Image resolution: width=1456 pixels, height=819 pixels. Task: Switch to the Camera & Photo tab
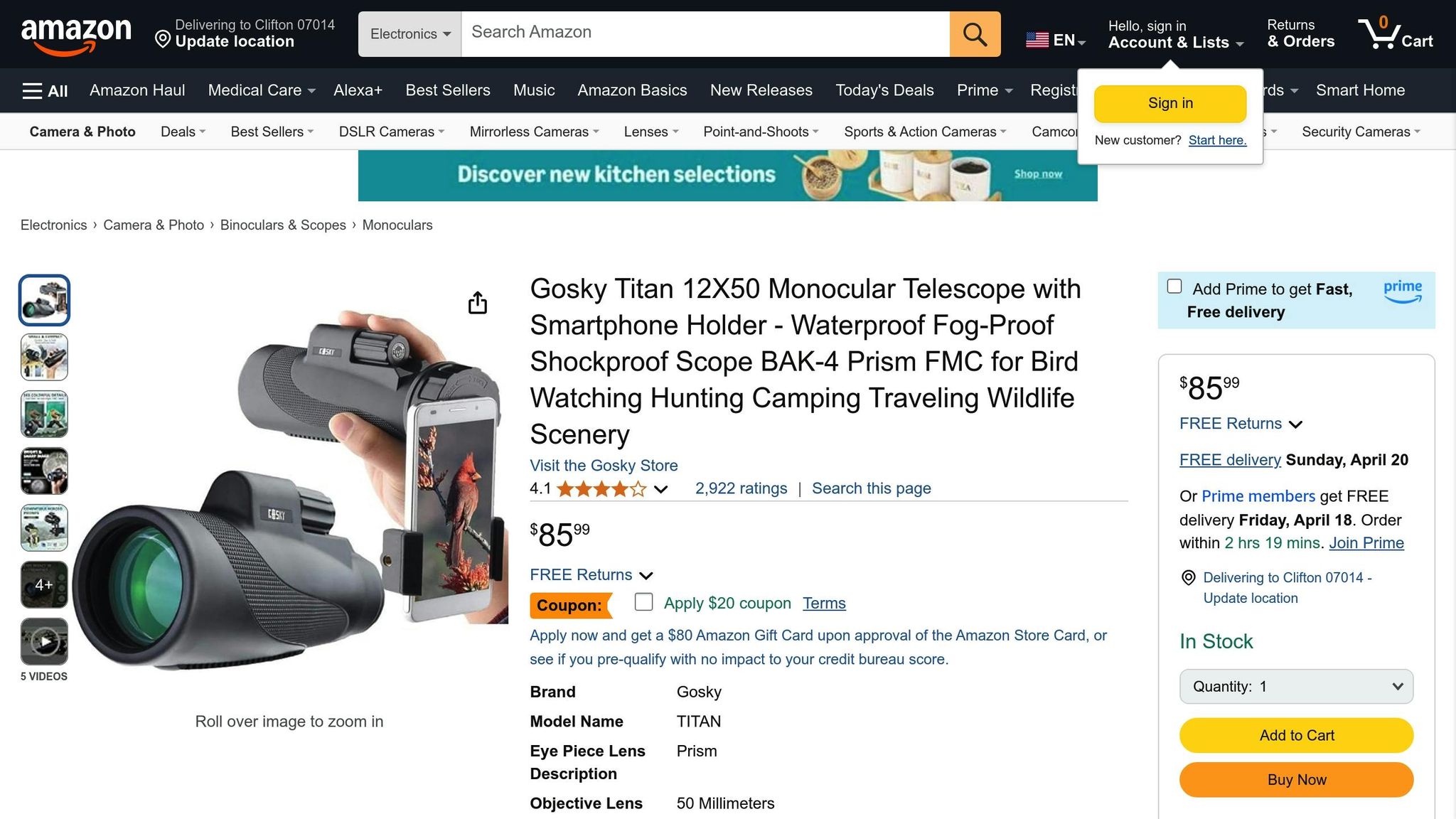pyautogui.click(x=82, y=132)
